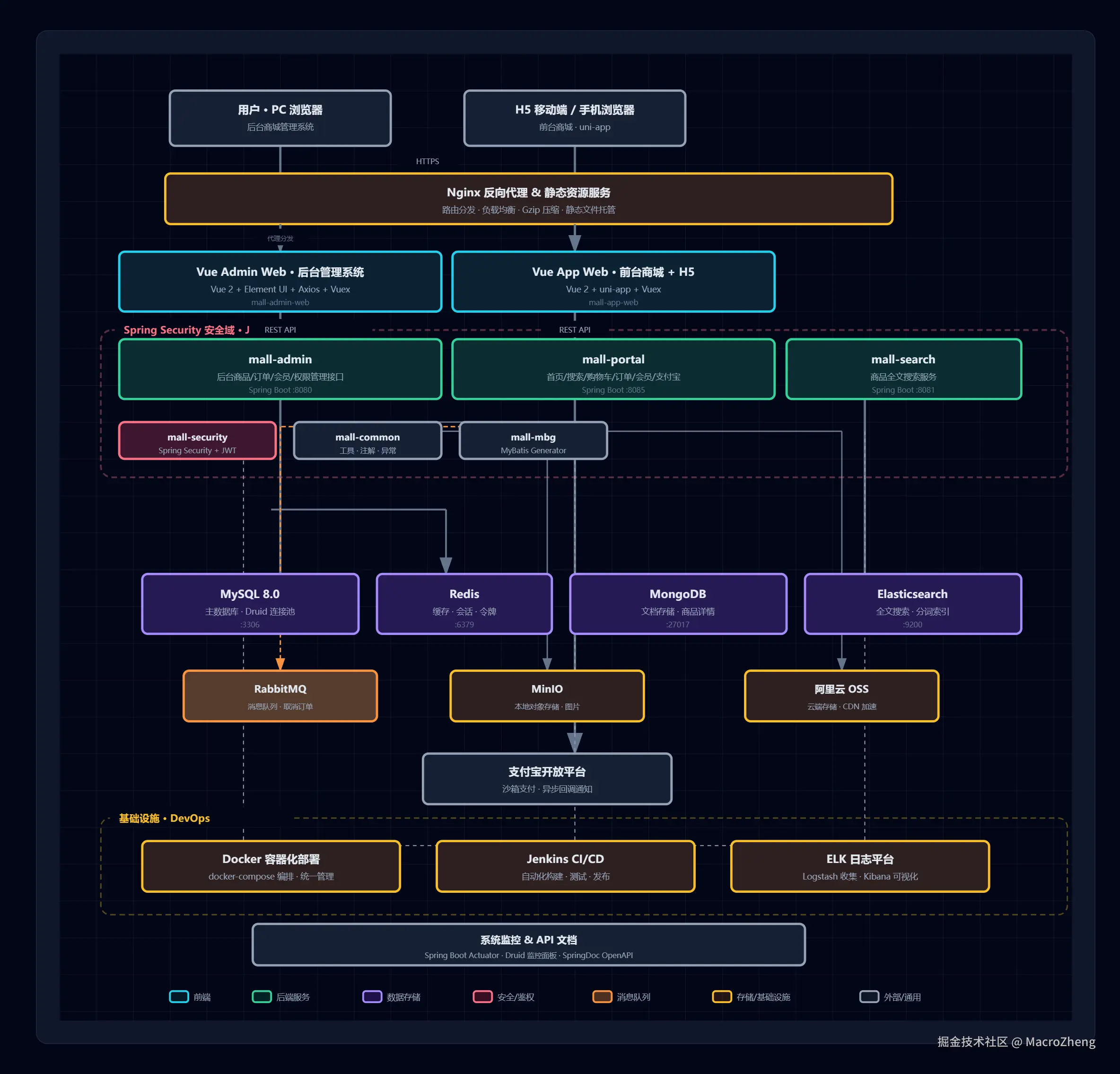Click the Spring Boot :8081 port text
Image resolution: width=1120 pixels, height=1074 pixels.
[903, 390]
